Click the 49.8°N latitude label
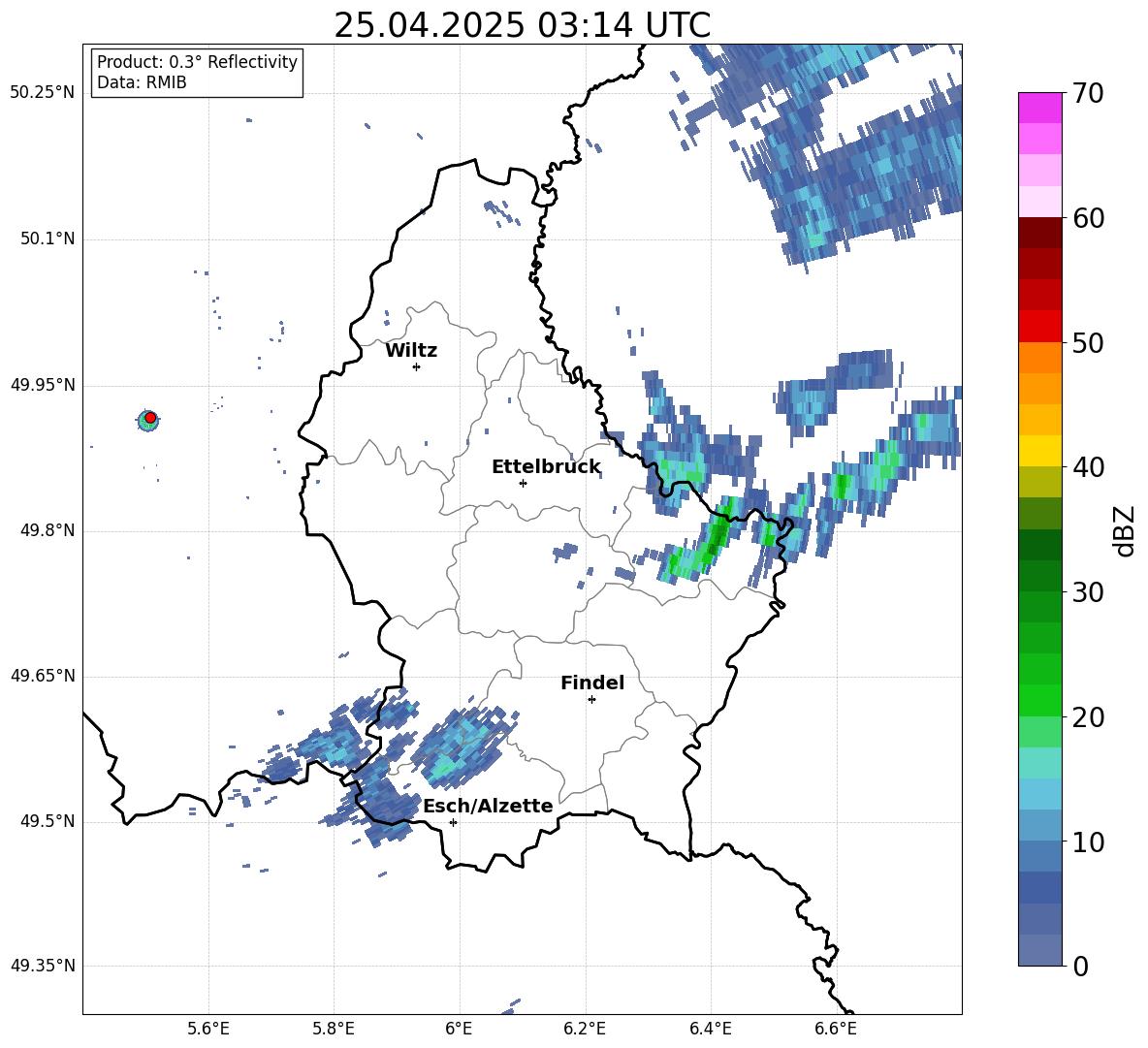 point(48,530)
